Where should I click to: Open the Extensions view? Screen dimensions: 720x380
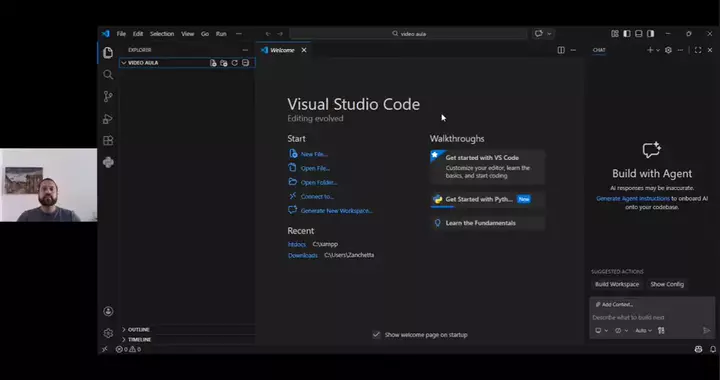pos(108,140)
